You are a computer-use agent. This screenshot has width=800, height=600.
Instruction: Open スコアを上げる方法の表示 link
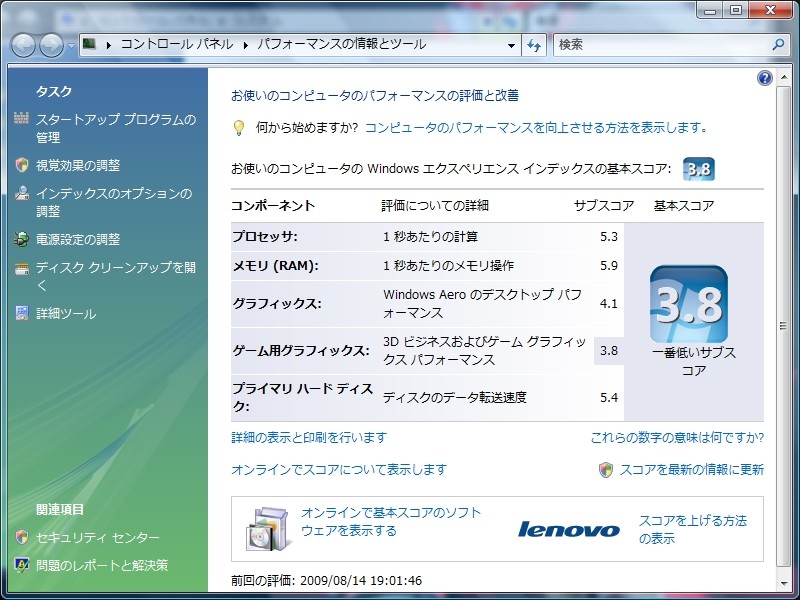(x=692, y=529)
